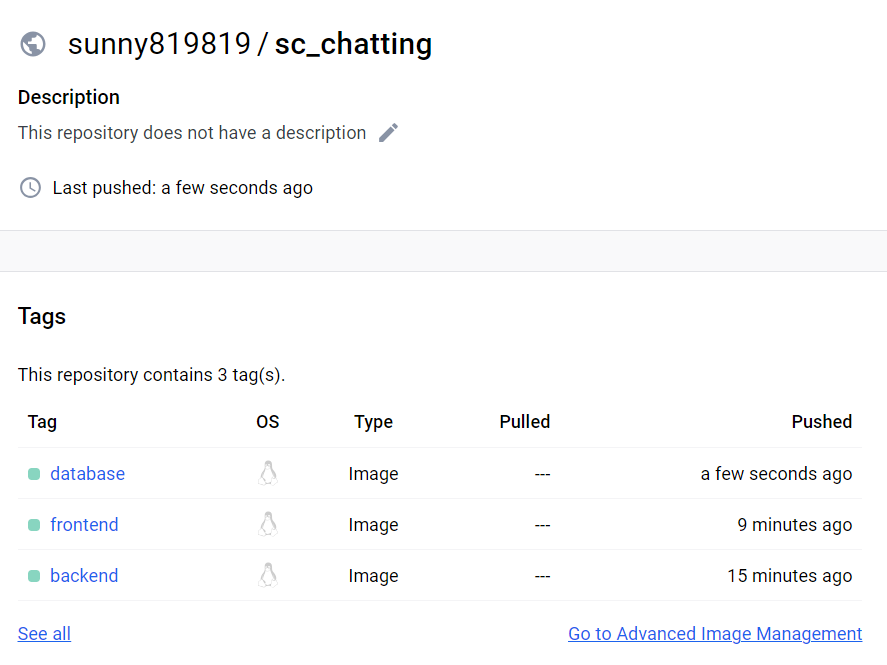The width and height of the screenshot is (887, 665).
Task: Click the Pulled column header
Action: (524, 422)
